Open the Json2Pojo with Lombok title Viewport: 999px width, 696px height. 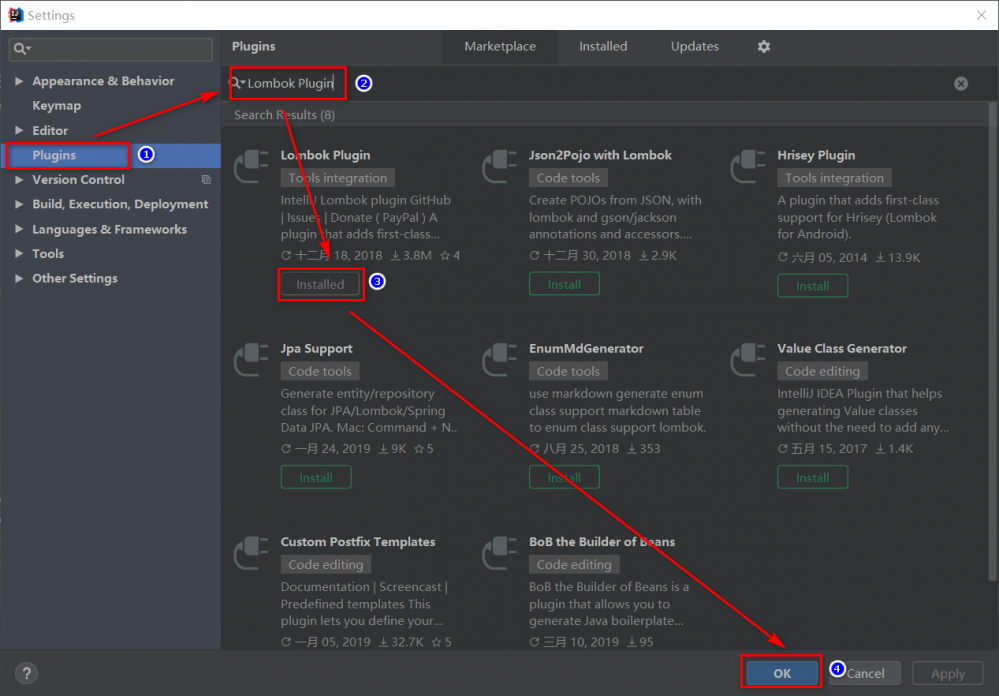click(600, 156)
